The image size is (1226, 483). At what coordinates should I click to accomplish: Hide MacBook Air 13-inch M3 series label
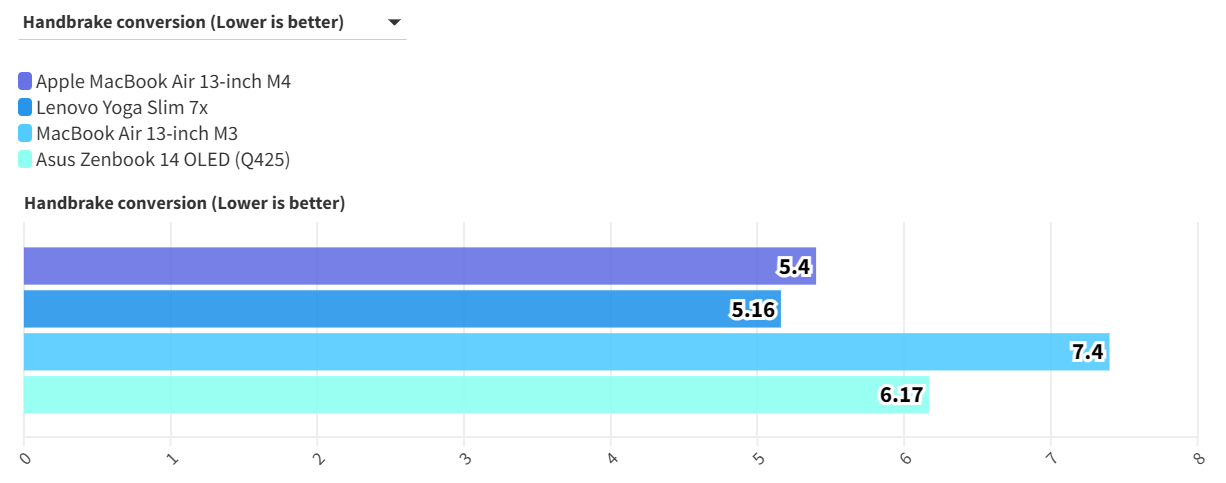click(x=137, y=133)
